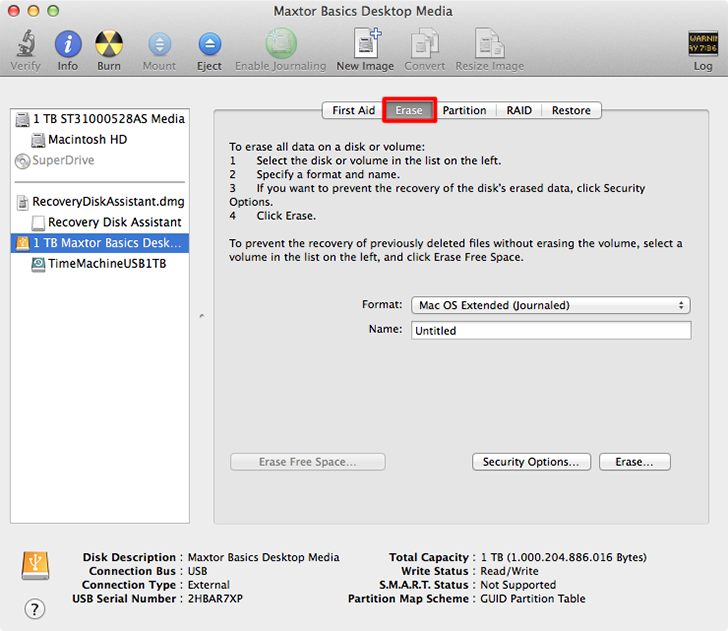Click the Erase... button
The width and height of the screenshot is (728, 631).
coord(635,462)
